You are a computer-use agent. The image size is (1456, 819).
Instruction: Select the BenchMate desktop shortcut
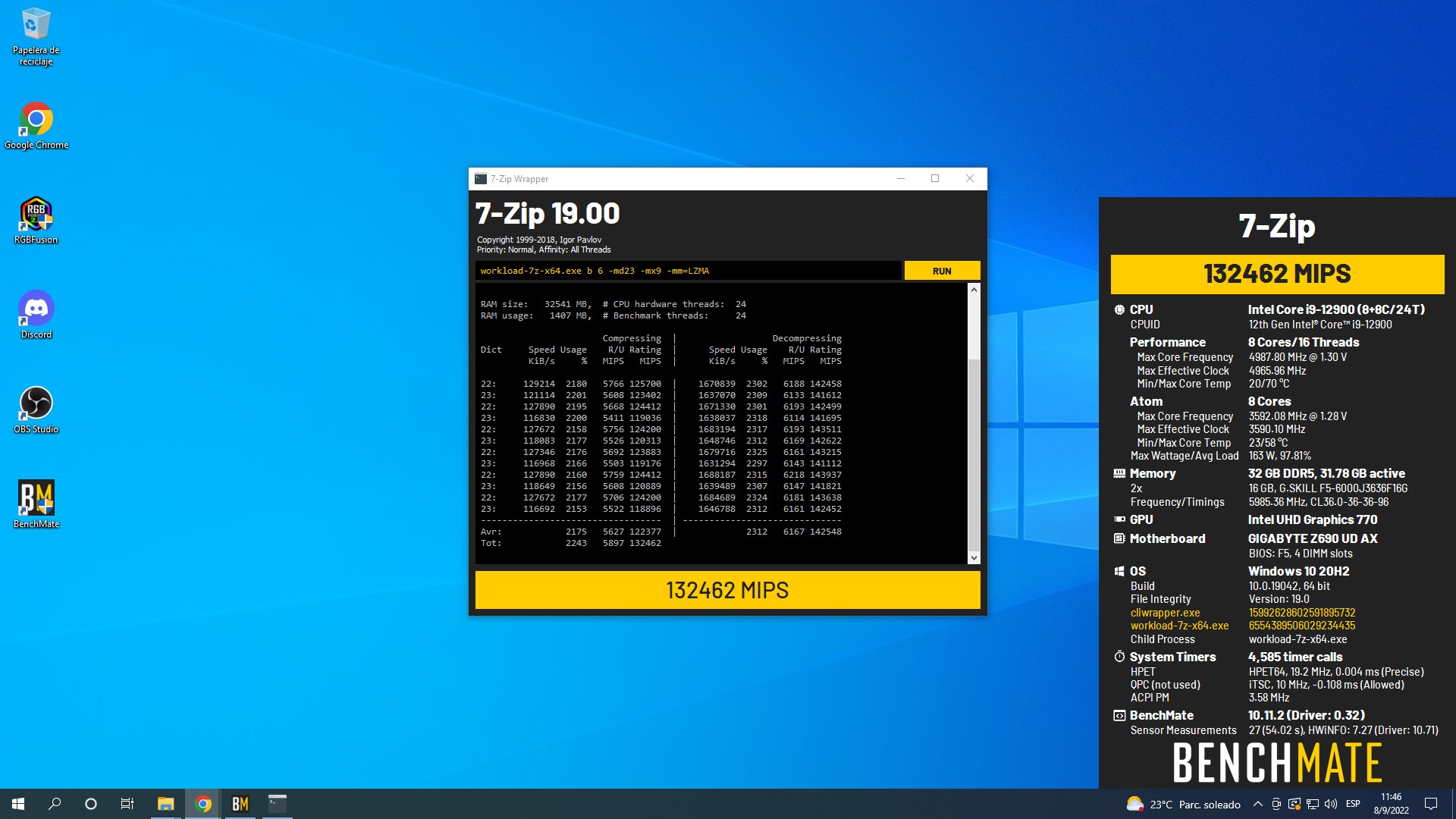pos(36,504)
